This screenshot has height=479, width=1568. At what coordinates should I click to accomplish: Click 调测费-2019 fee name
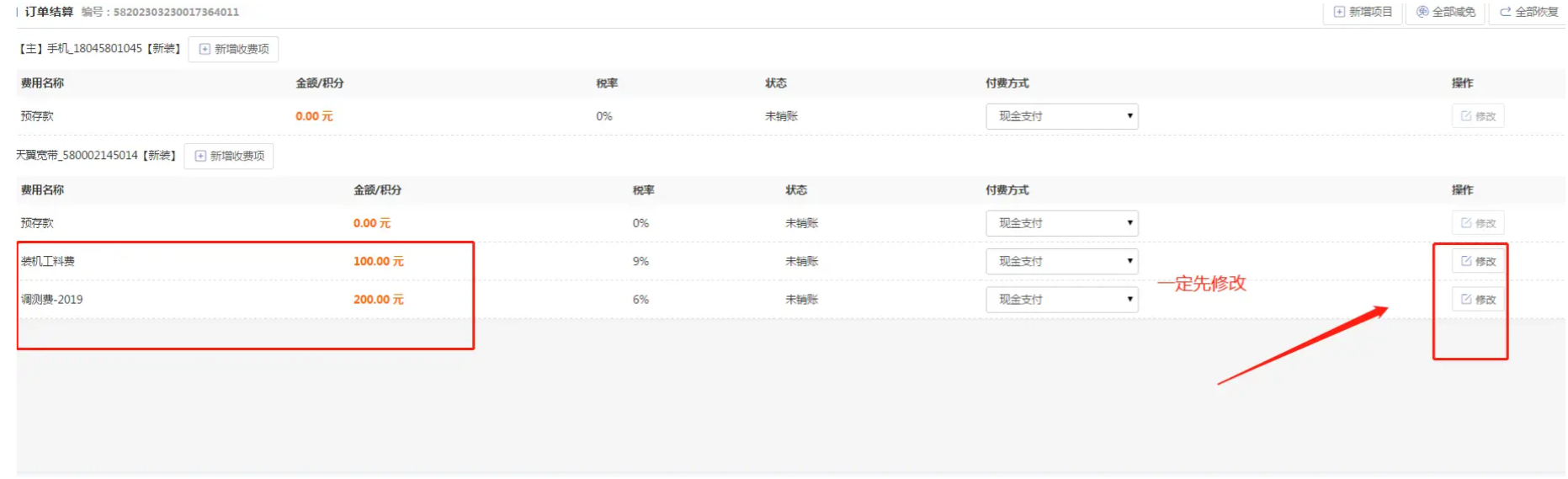[52, 300]
